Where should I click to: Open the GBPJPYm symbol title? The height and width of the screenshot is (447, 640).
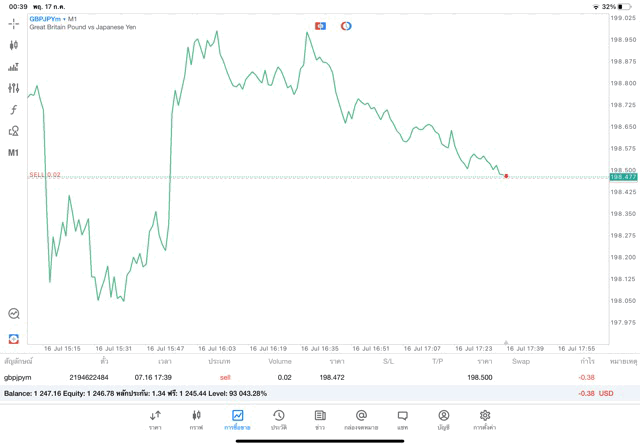pyautogui.click(x=50, y=19)
